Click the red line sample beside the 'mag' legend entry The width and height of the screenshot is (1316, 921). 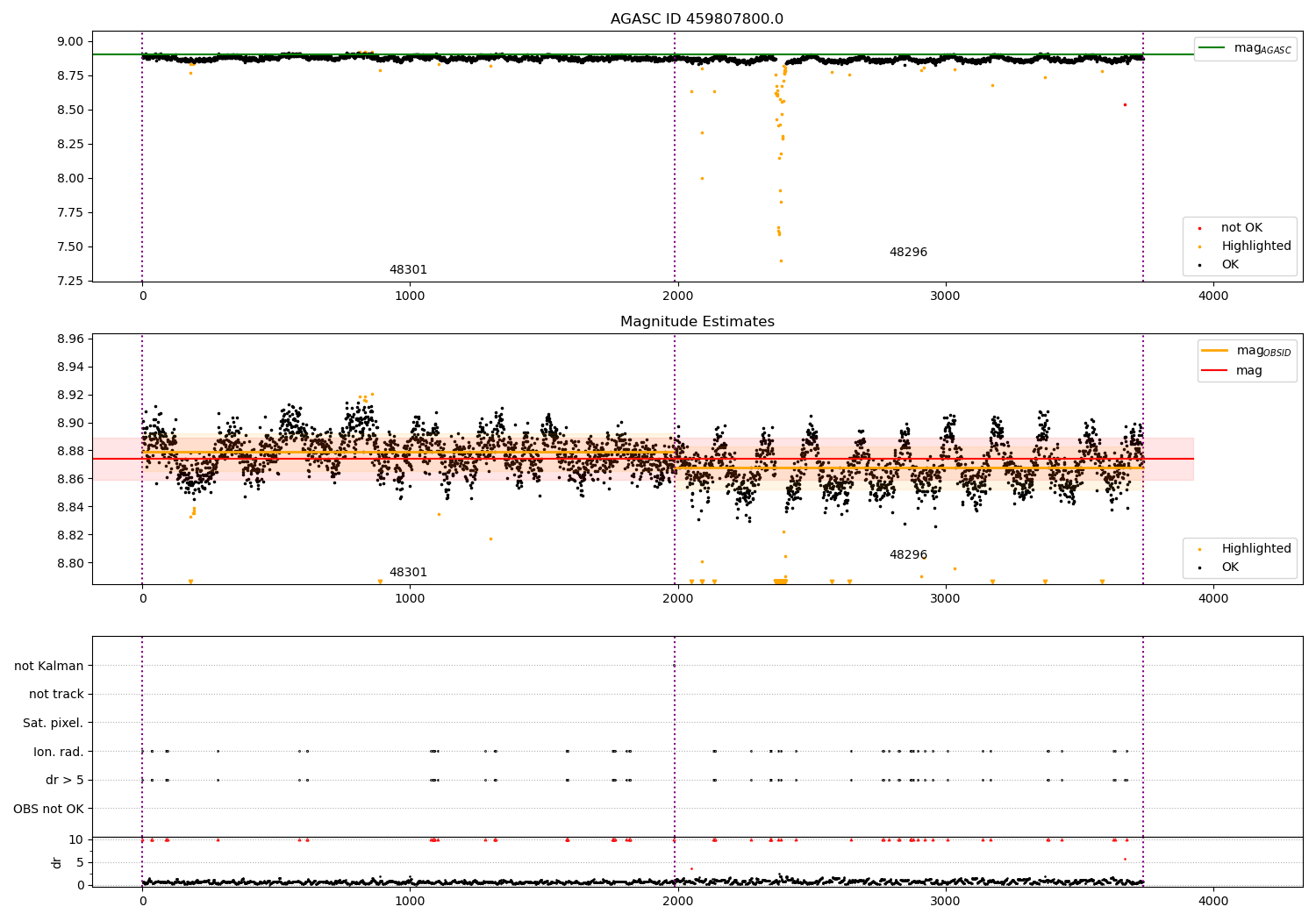coord(1214,371)
